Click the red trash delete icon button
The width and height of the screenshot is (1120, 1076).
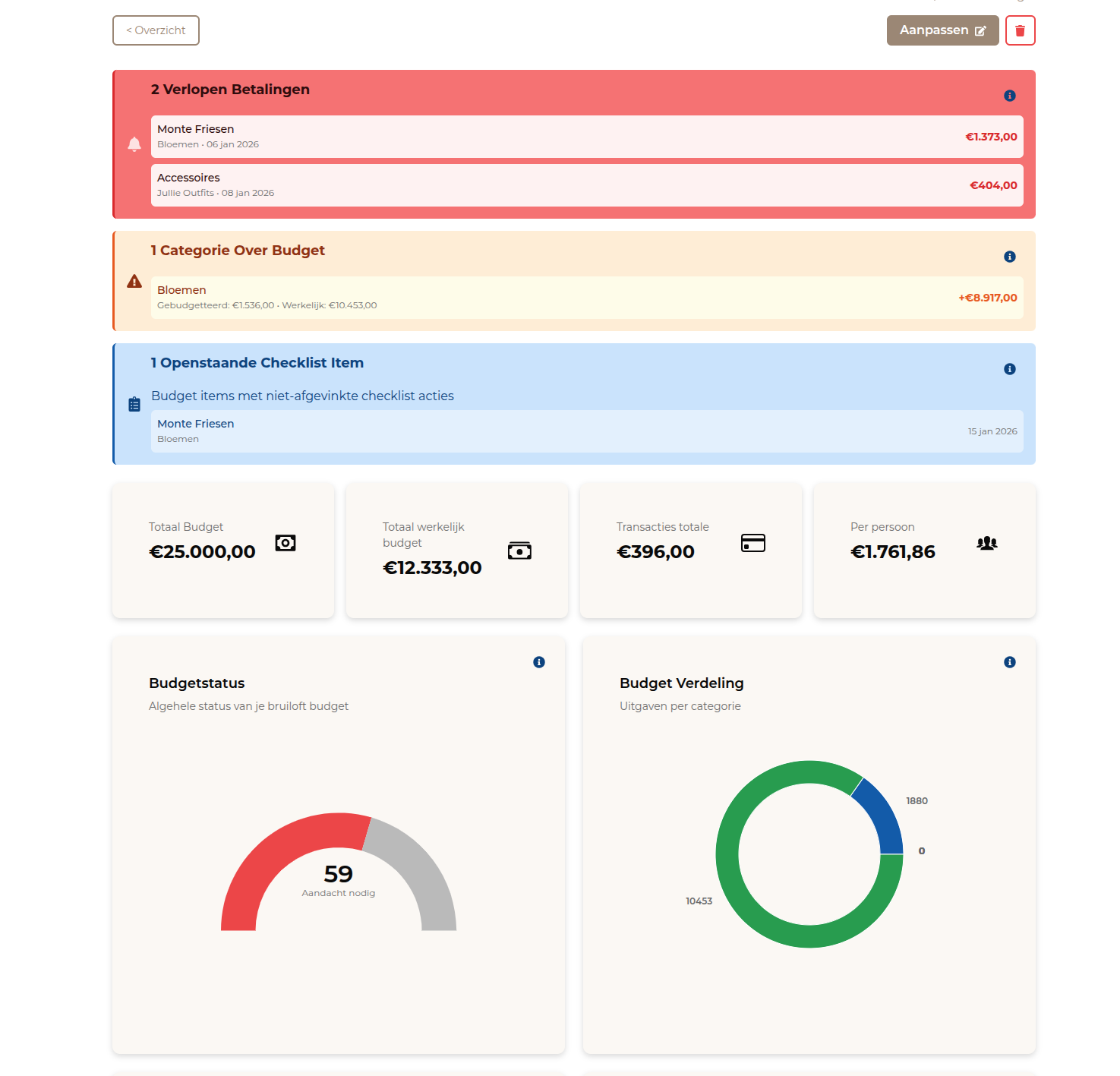1020,30
